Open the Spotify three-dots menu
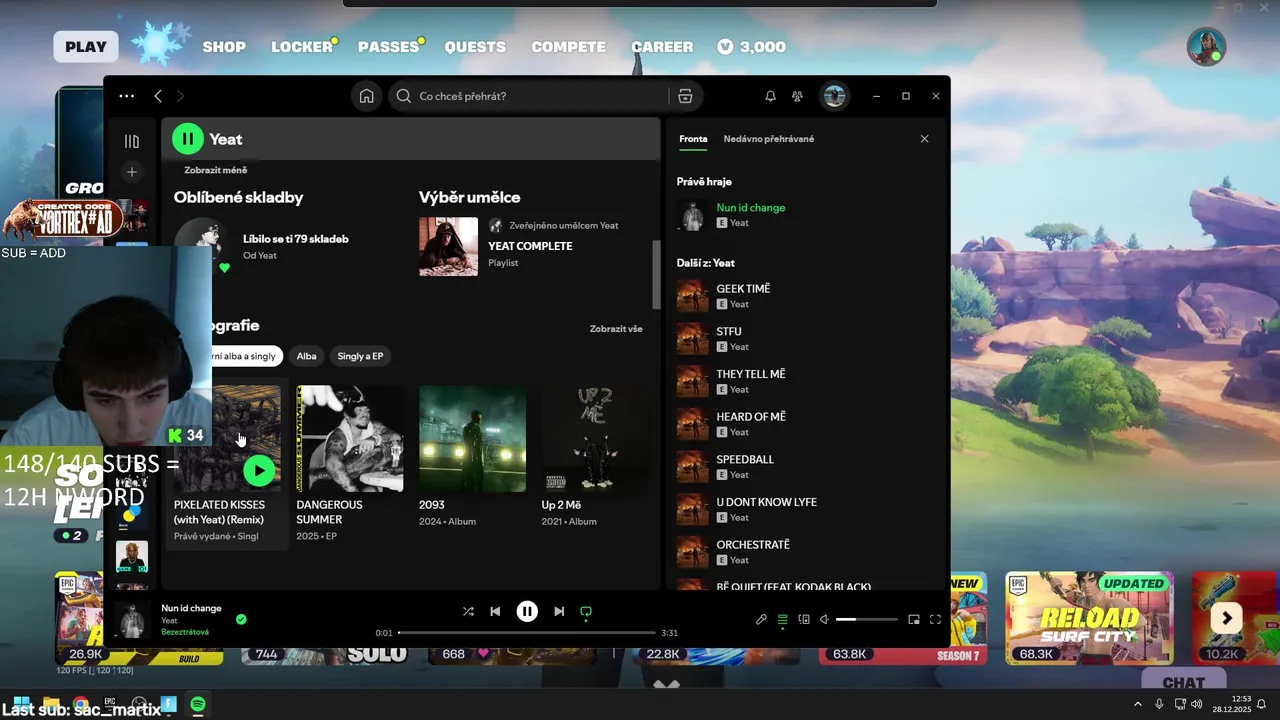This screenshot has height=720, width=1280. click(x=126, y=96)
